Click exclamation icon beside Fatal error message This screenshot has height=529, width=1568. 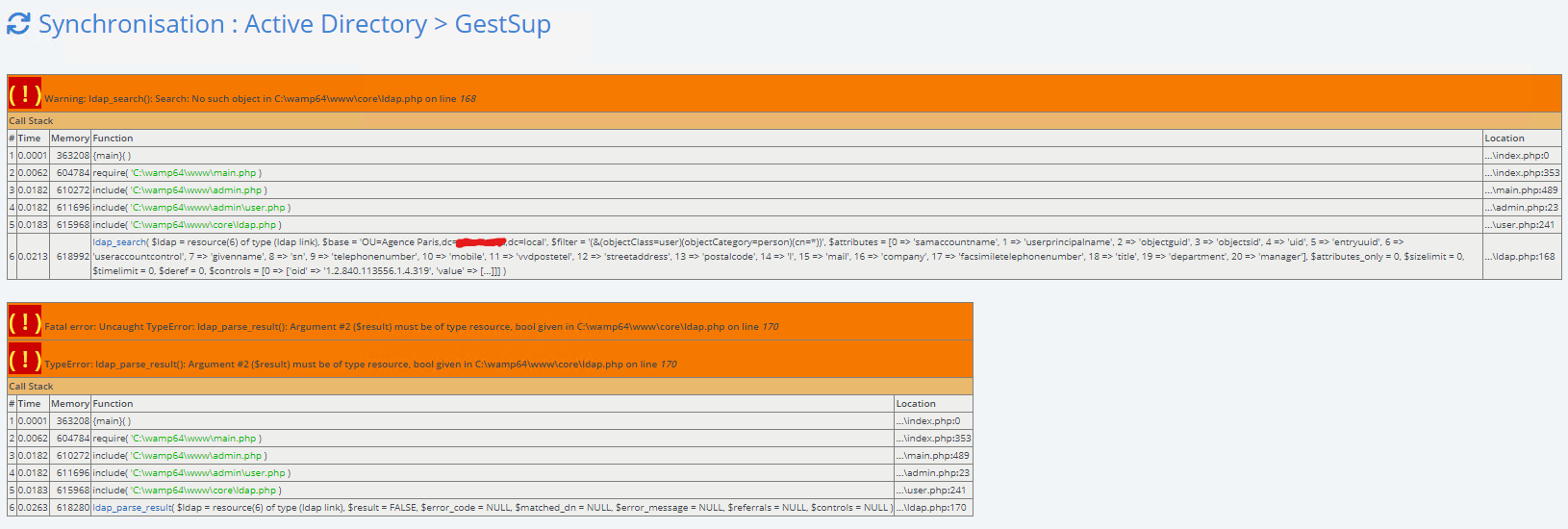point(25,321)
